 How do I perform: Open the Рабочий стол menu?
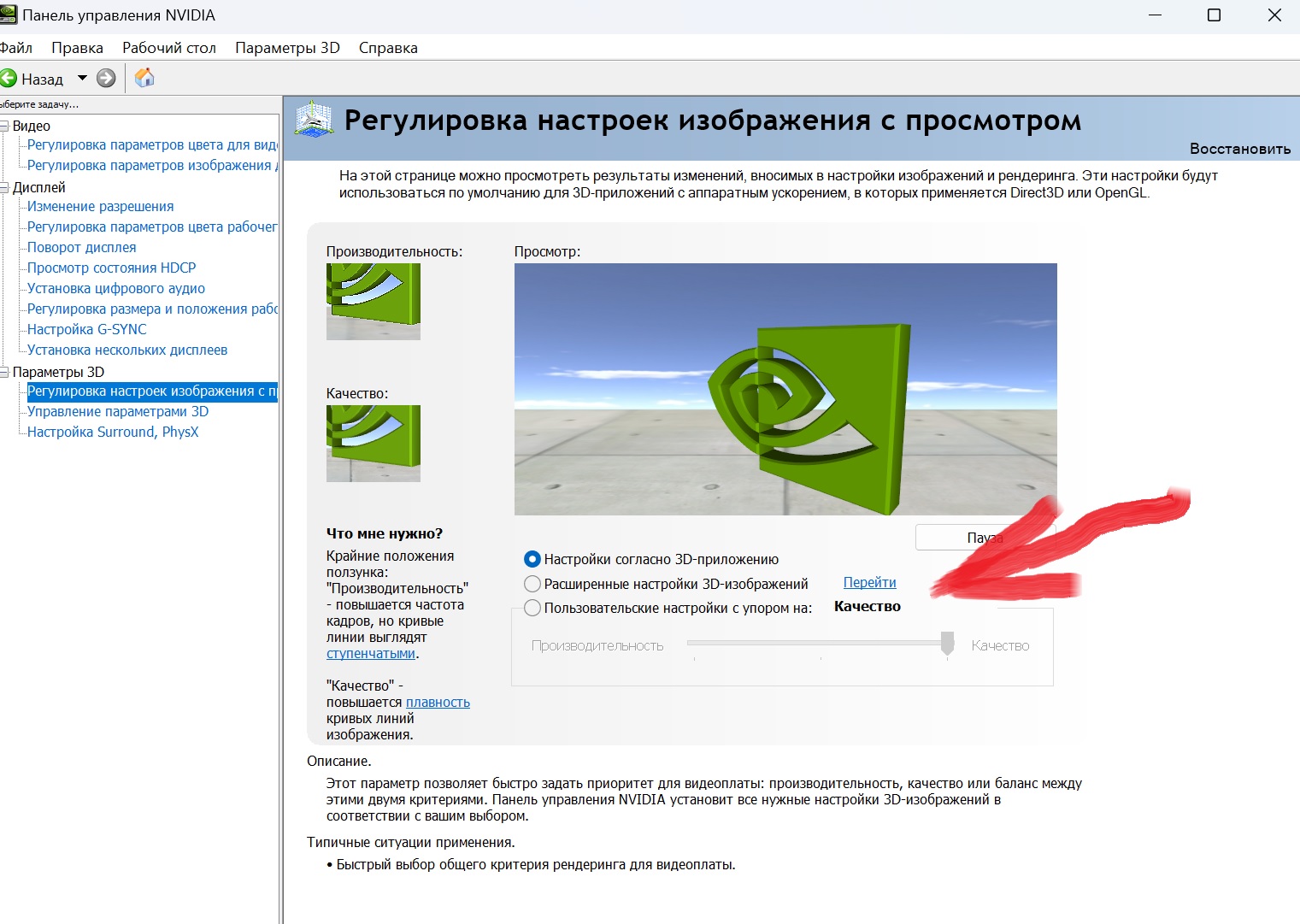pos(169,48)
